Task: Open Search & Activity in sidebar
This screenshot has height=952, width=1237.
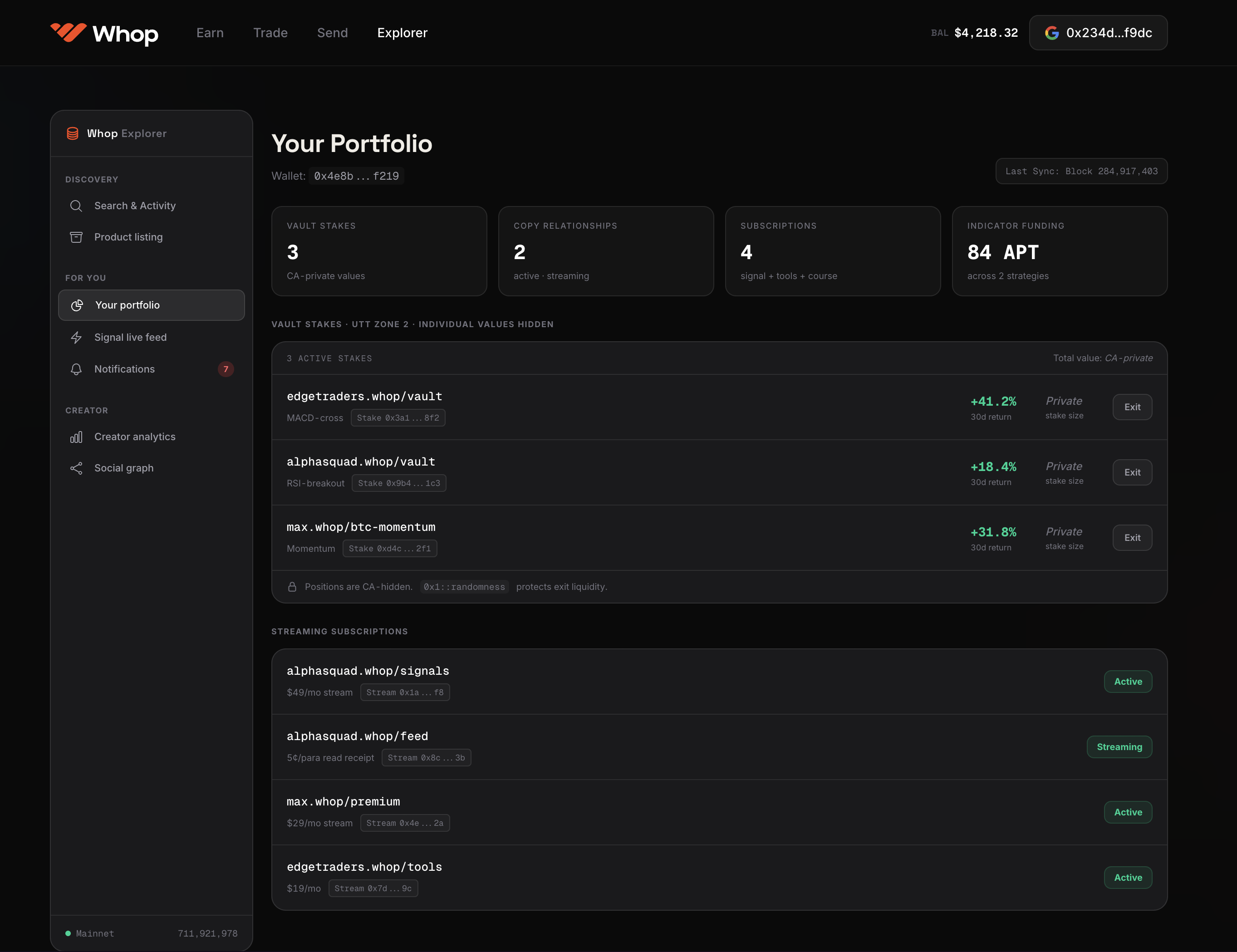Action: (x=151, y=206)
